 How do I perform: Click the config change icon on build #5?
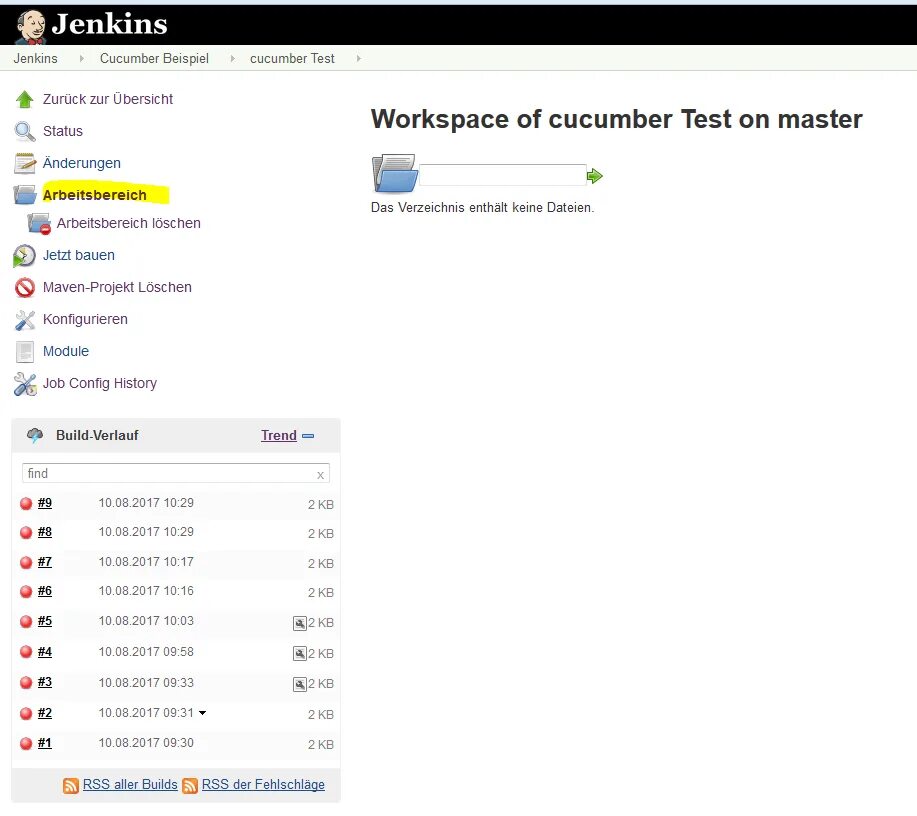click(299, 623)
